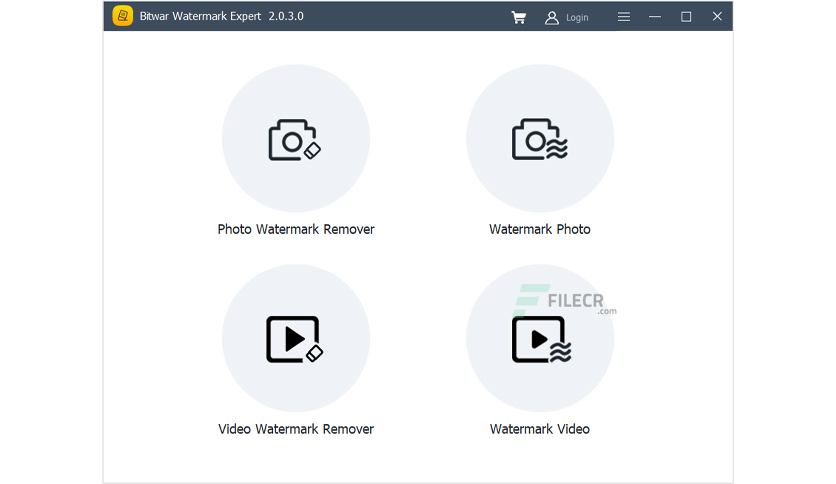
Task: Click the user profile icon
Action: [x=552, y=18]
